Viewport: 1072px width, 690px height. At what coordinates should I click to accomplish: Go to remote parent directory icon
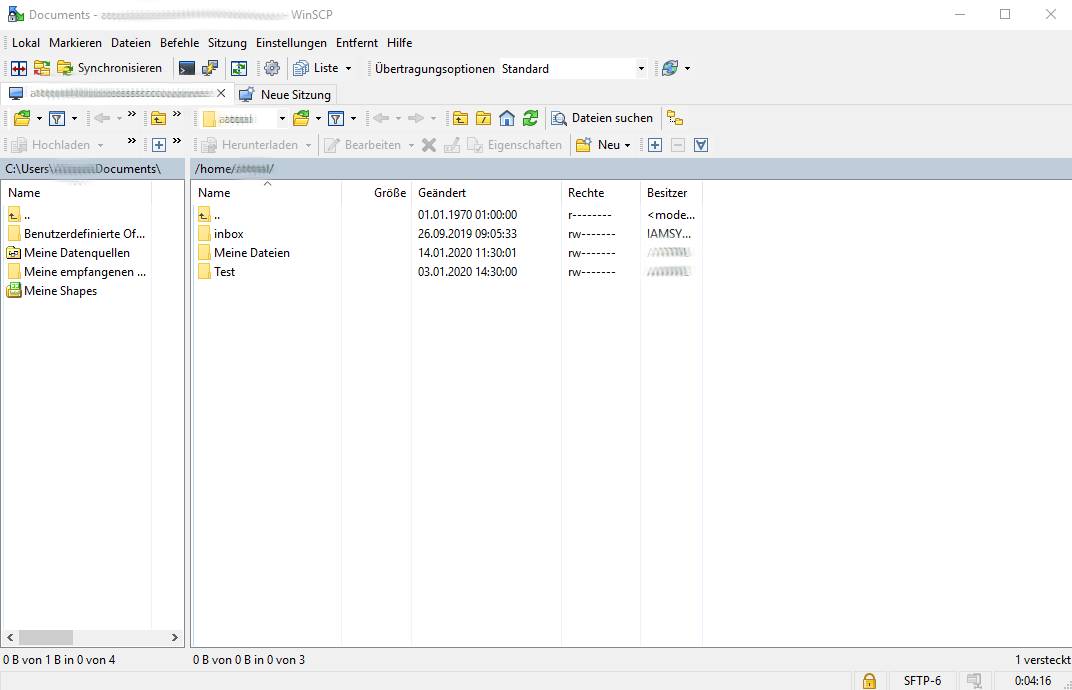pos(460,118)
